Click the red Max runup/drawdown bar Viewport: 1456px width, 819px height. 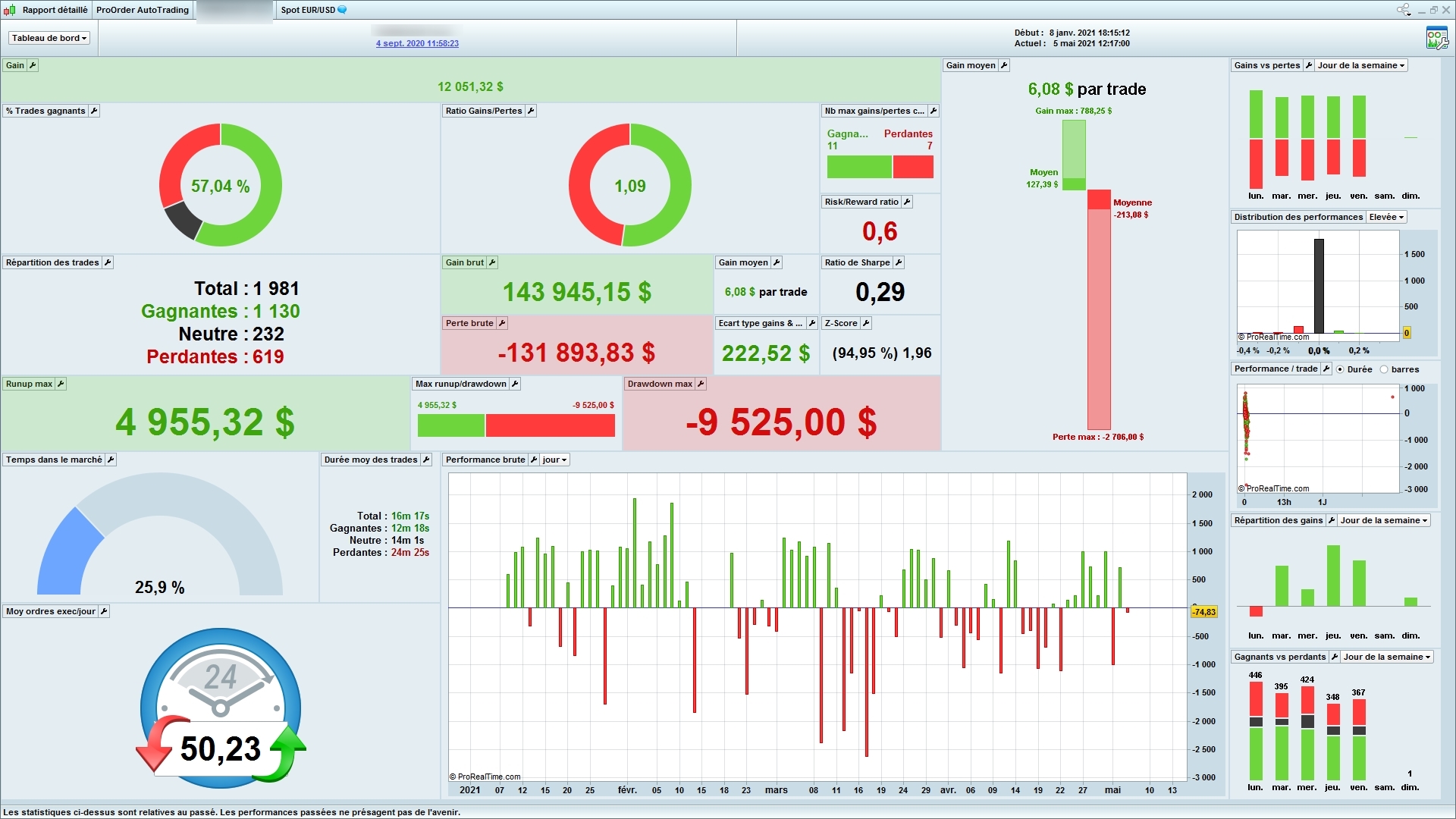[550, 425]
